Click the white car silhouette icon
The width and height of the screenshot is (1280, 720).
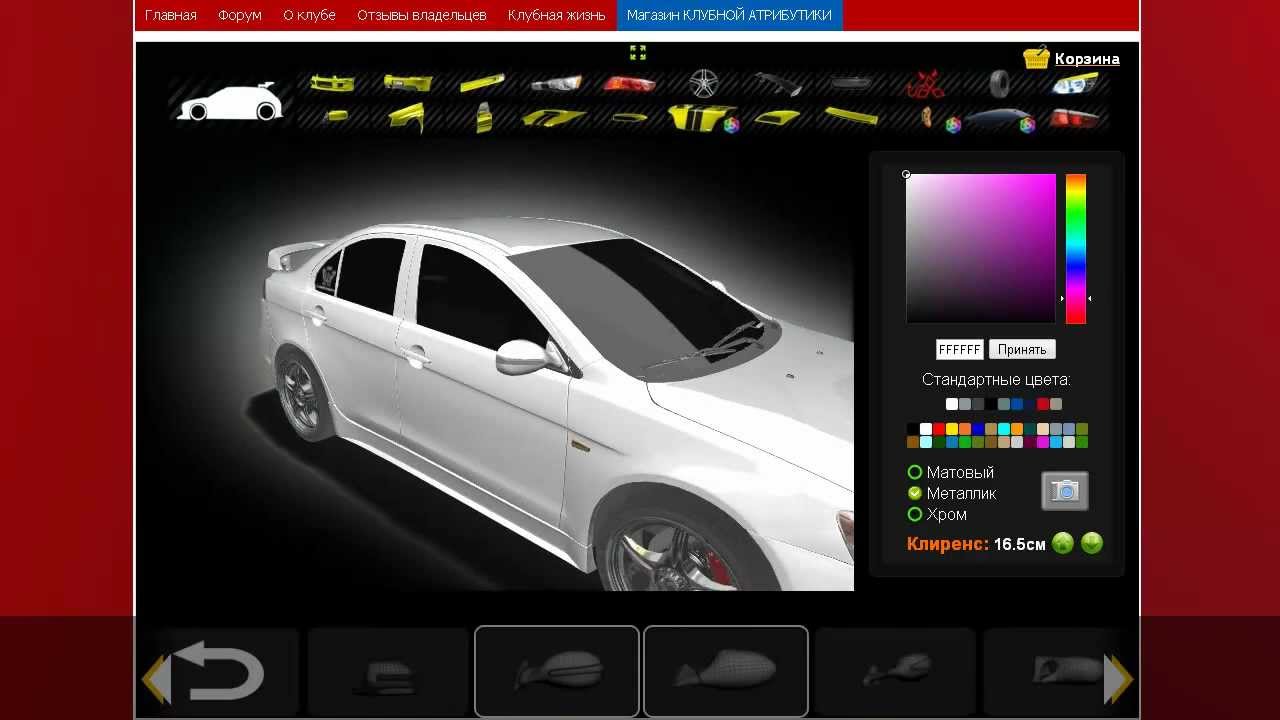[x=229, y=103]
